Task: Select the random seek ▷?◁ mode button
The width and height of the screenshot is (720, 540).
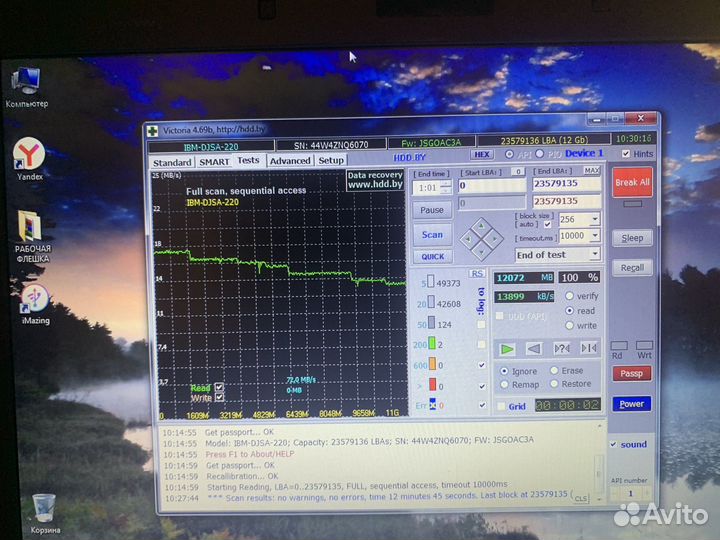Action: tap(562, 349)
